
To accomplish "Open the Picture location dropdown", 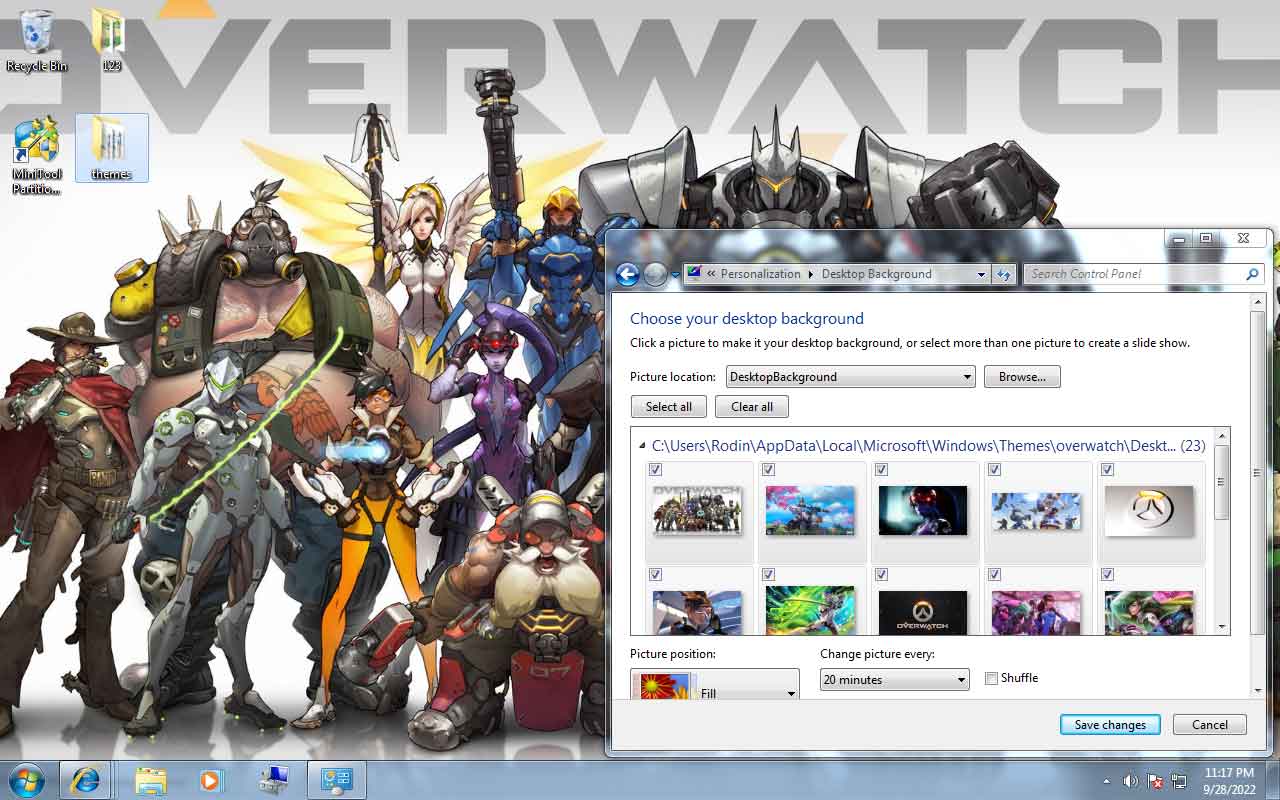I will point(850,377).
